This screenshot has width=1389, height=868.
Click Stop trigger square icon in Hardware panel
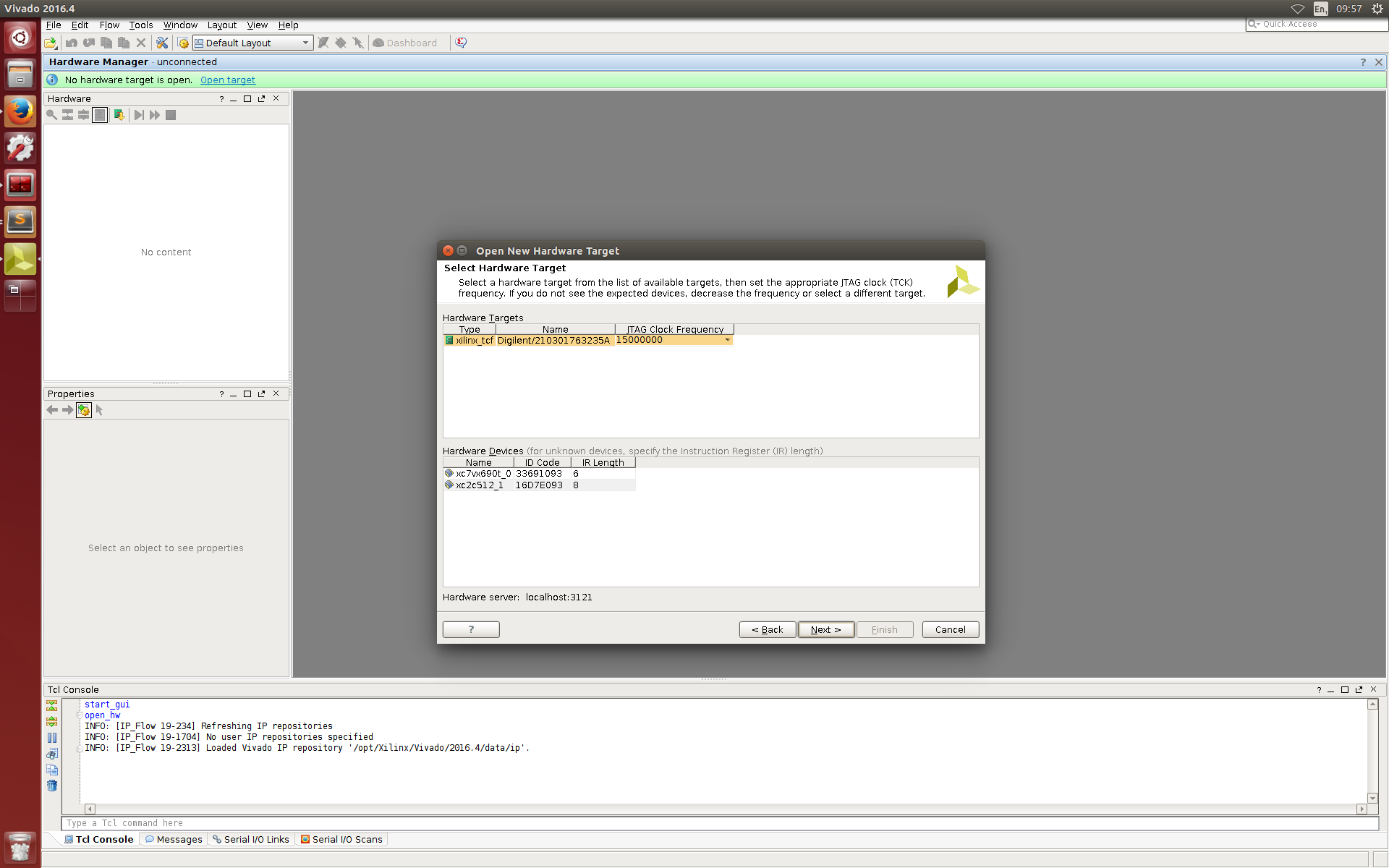pos(171,115)
